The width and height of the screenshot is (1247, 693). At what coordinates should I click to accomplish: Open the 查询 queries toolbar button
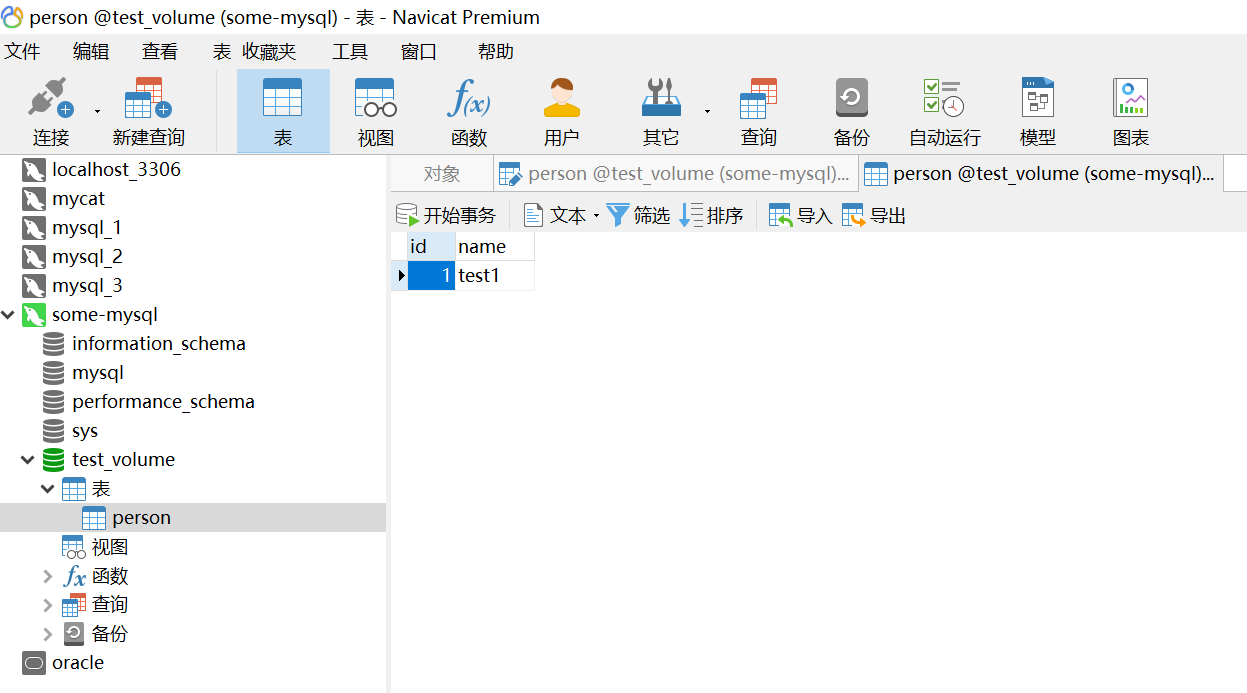(x=758, y=112)
